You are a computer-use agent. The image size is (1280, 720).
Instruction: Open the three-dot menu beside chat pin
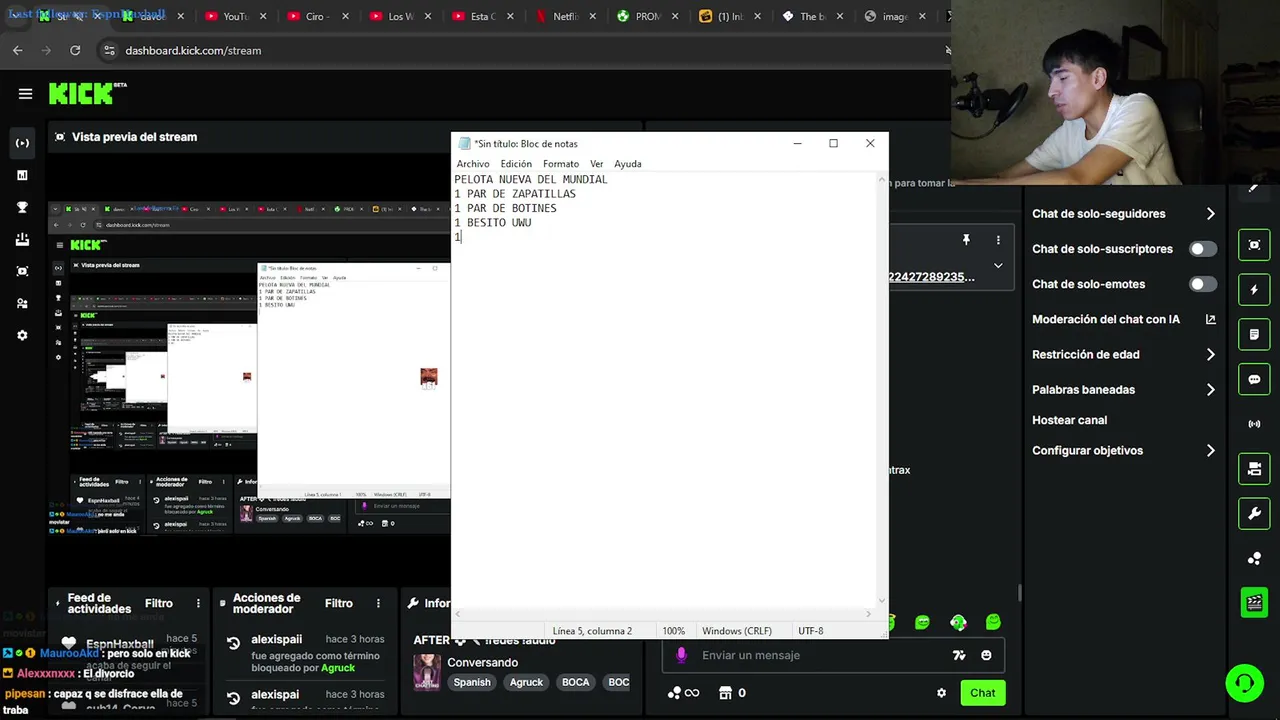998,240
